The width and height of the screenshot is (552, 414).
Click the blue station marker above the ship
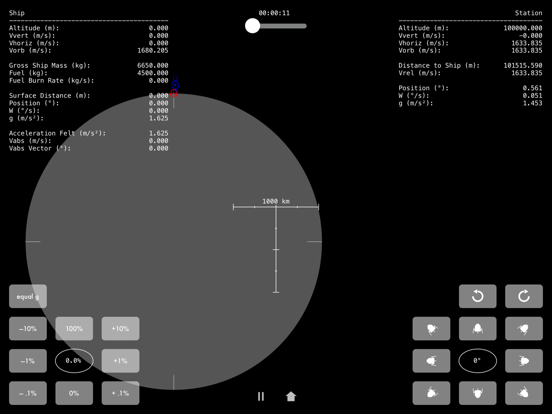pyautogui.click(x=175, y=83)
